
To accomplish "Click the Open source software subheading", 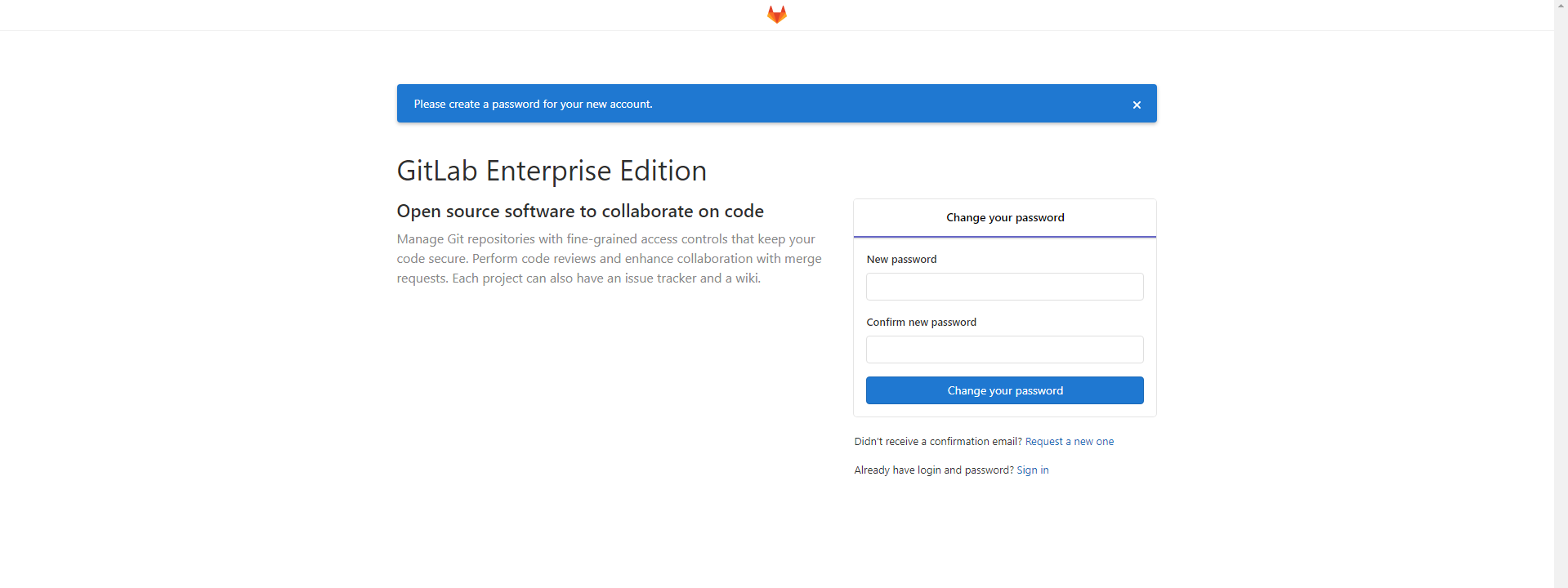I will tap(580, 212).
